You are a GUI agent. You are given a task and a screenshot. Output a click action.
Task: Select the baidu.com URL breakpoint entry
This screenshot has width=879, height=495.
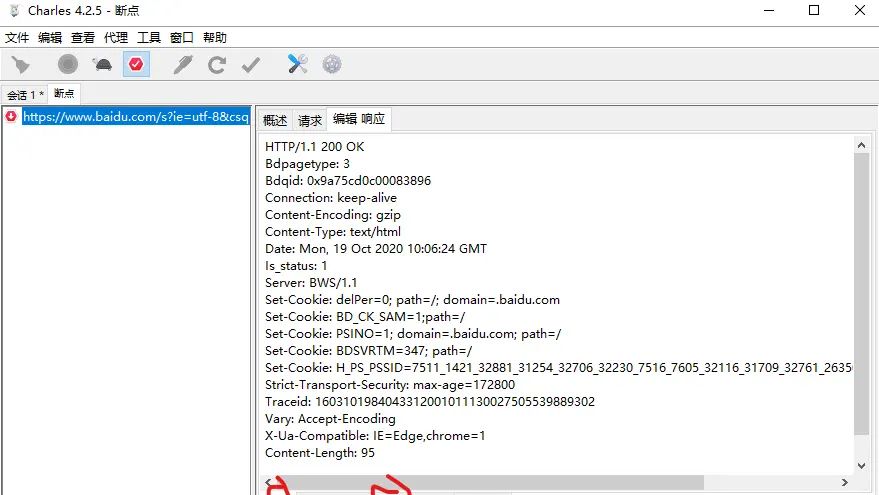136,117
